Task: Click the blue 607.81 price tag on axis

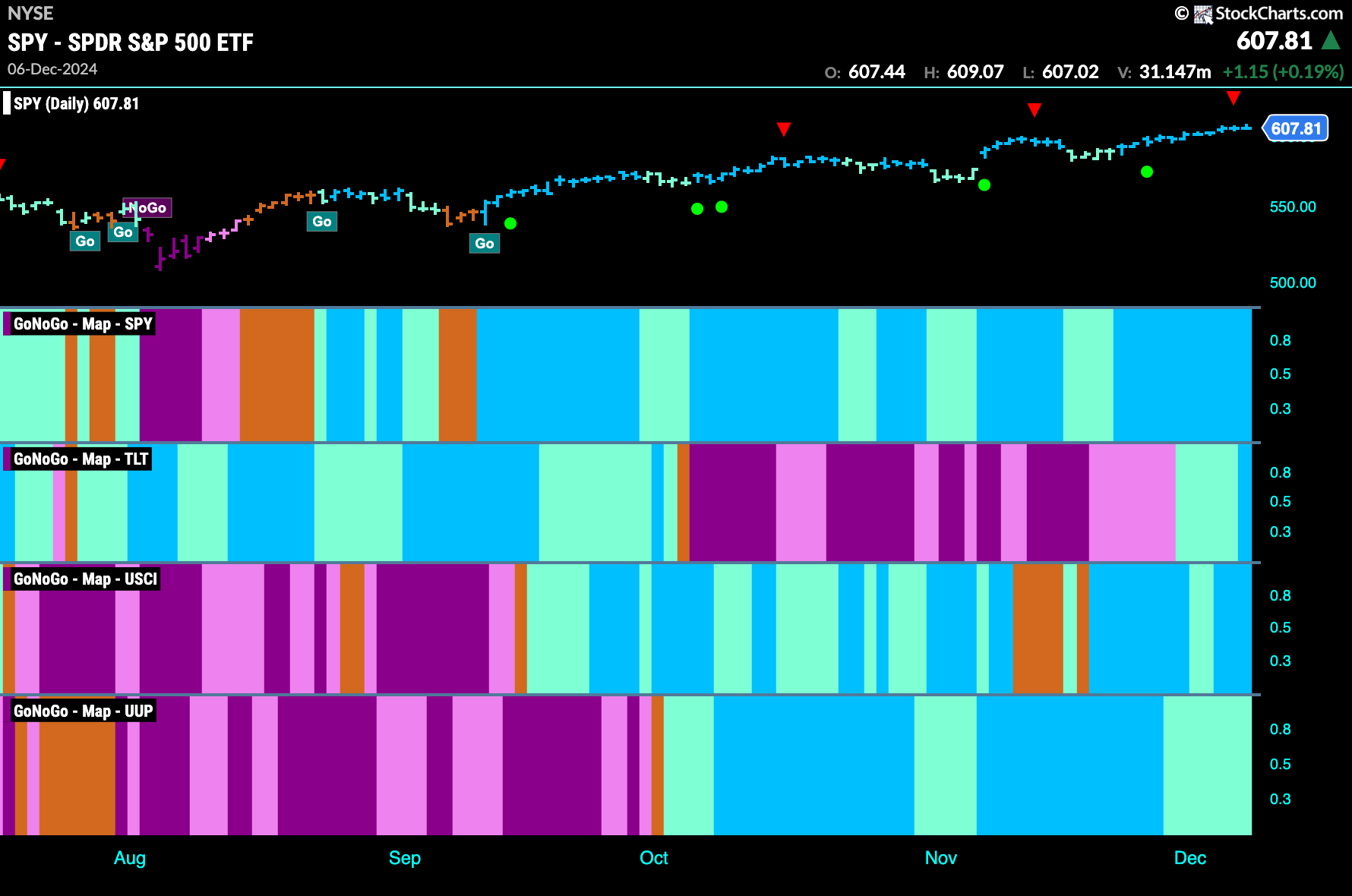Action: (1296, 128)
